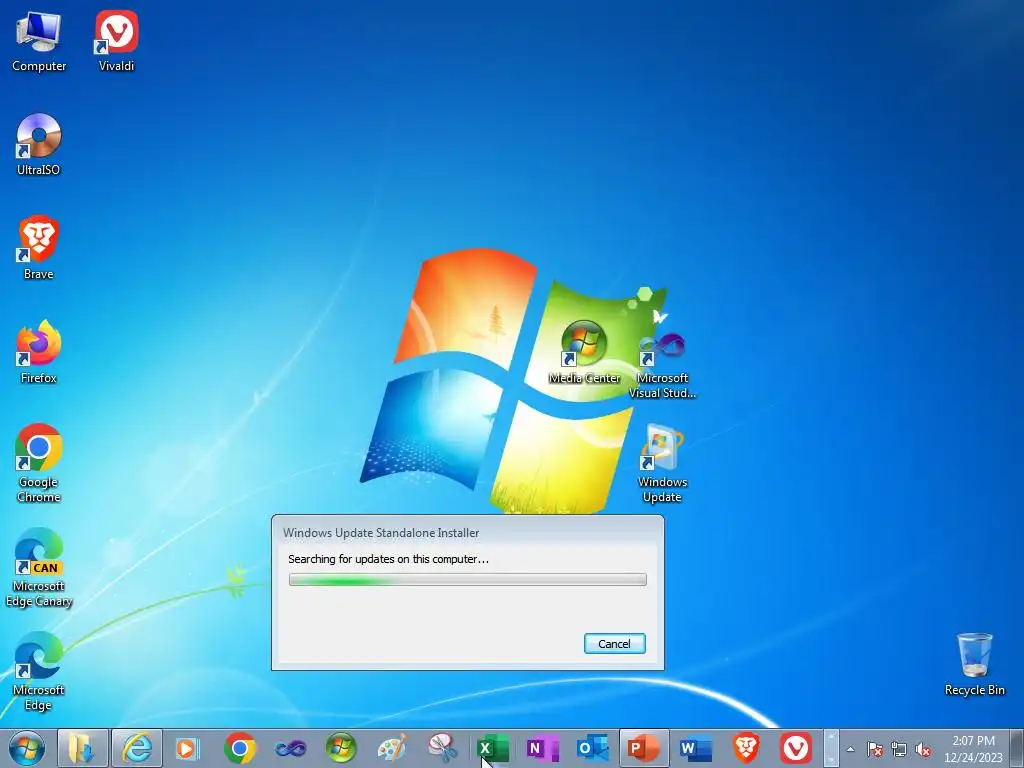
Task: Open Windows Media Player from taskbar
Action: 187,748
